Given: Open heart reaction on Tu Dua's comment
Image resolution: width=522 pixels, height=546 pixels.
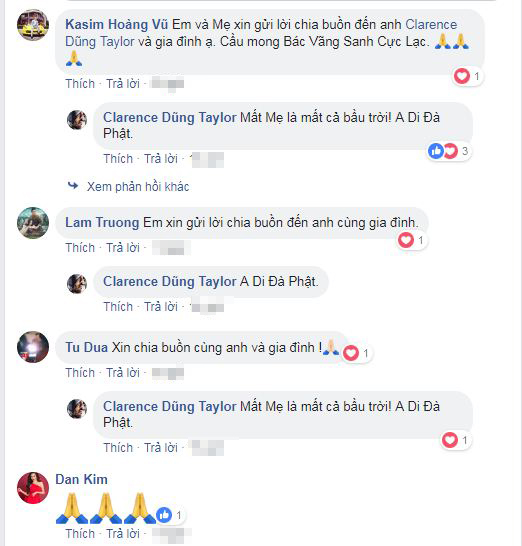Looking at the screenshot, I should (357, 353).
